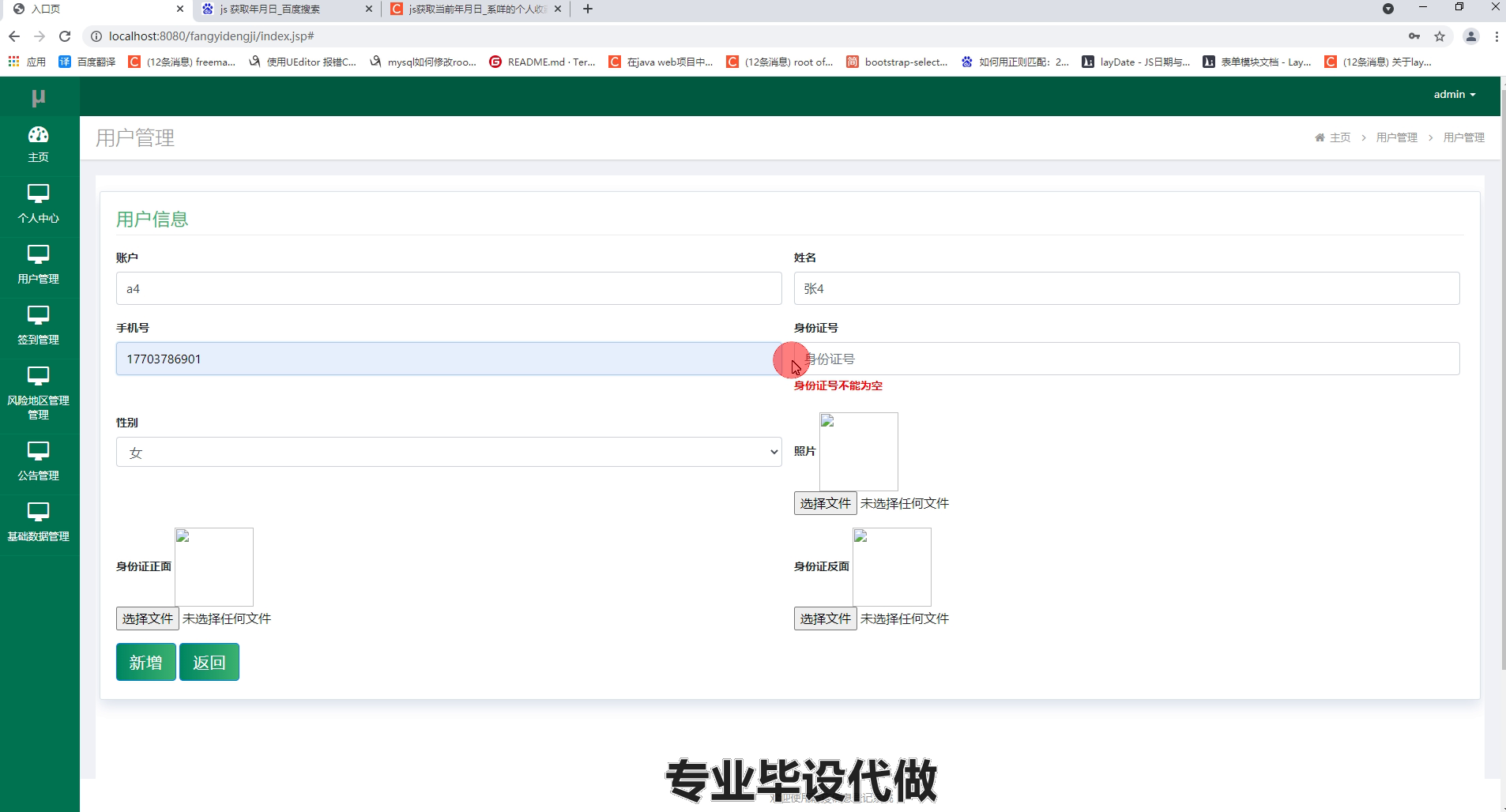Open the 应用 apps grid bookmark
The height and width of the screenshot is (812, 1506).
(27, 62)
